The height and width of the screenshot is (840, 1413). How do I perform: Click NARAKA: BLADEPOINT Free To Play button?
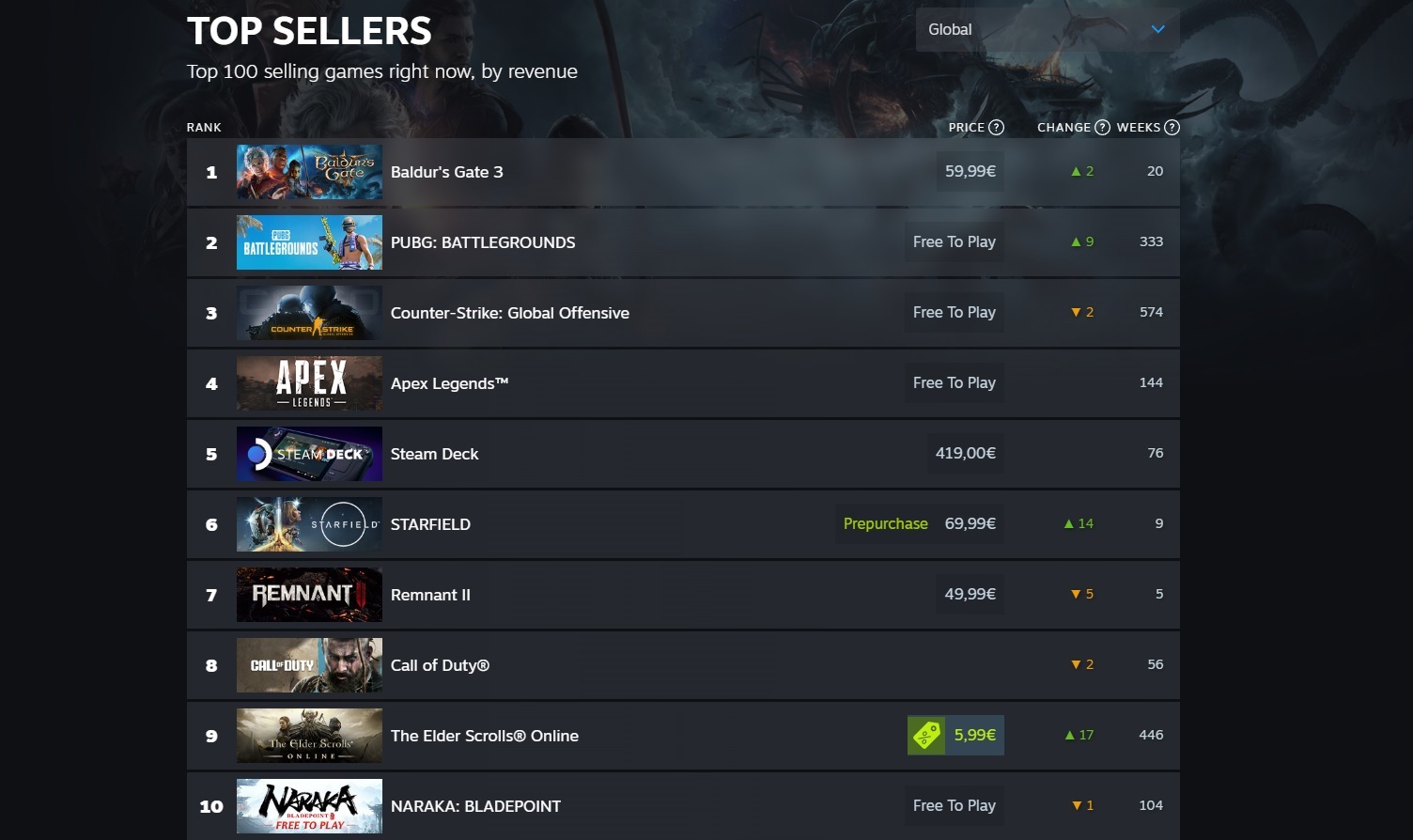(x=955, y=806)
